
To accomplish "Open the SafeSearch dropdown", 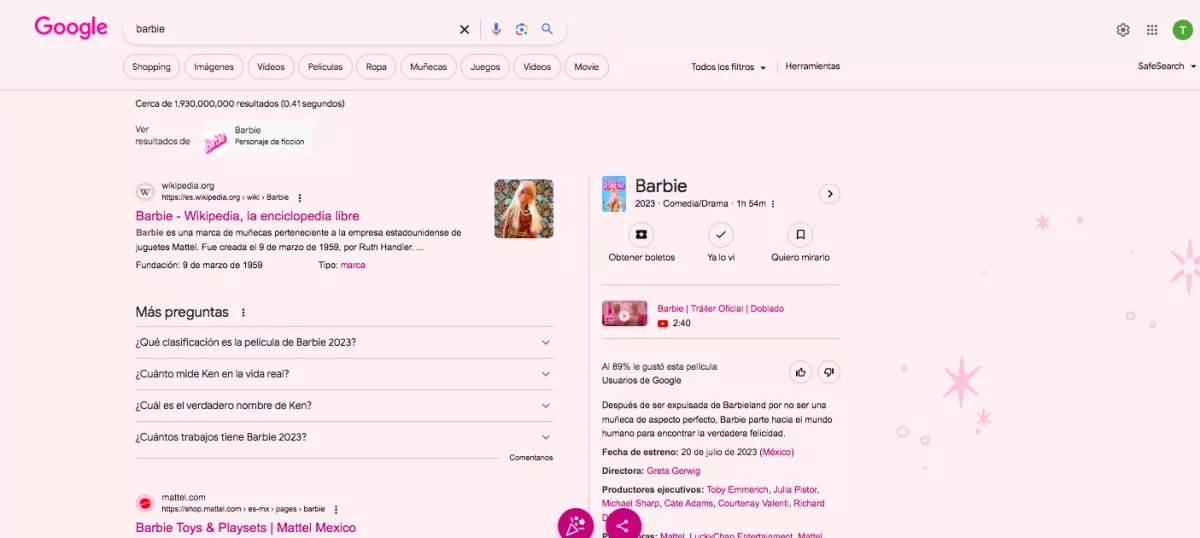I will point(1167,66).
